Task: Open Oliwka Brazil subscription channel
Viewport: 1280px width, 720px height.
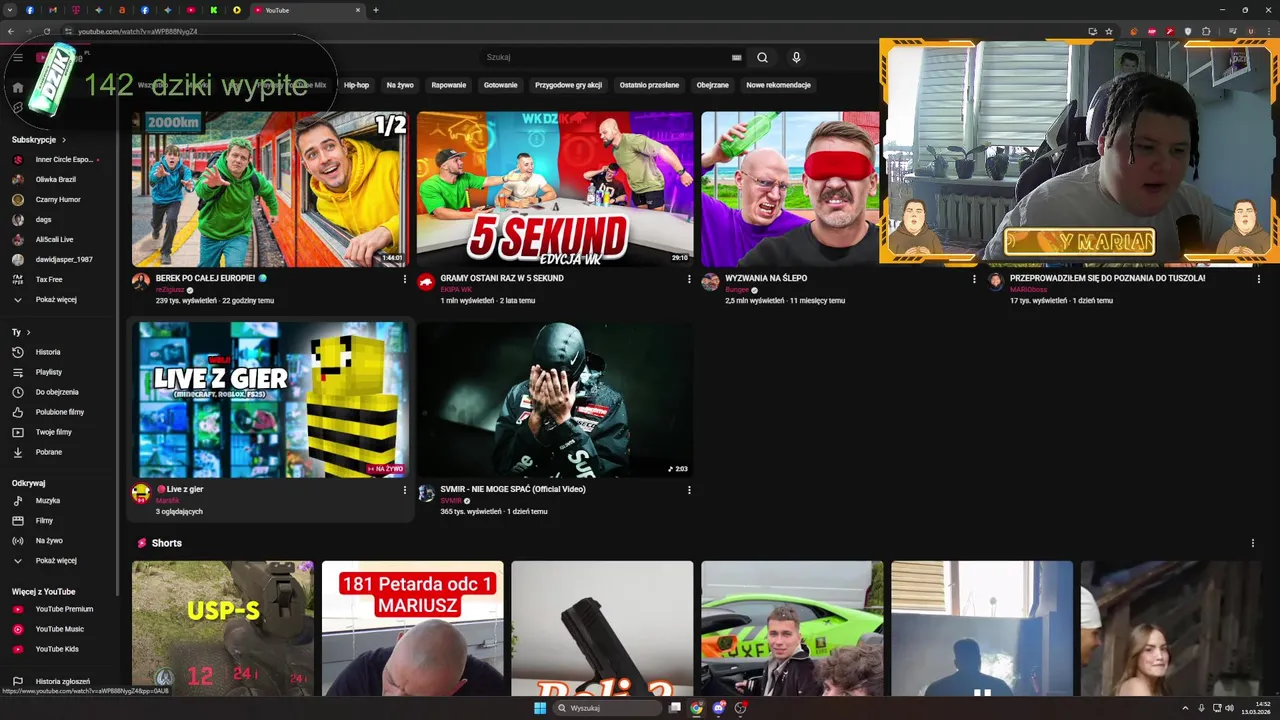Action: [x=56, y=179]
